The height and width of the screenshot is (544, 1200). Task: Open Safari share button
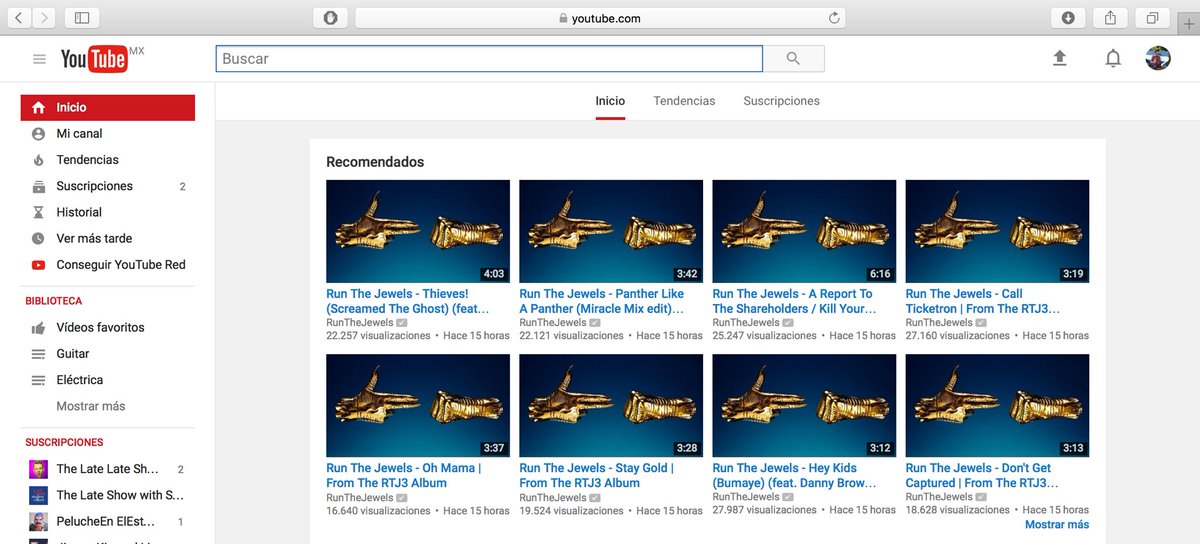(1110, 17)
